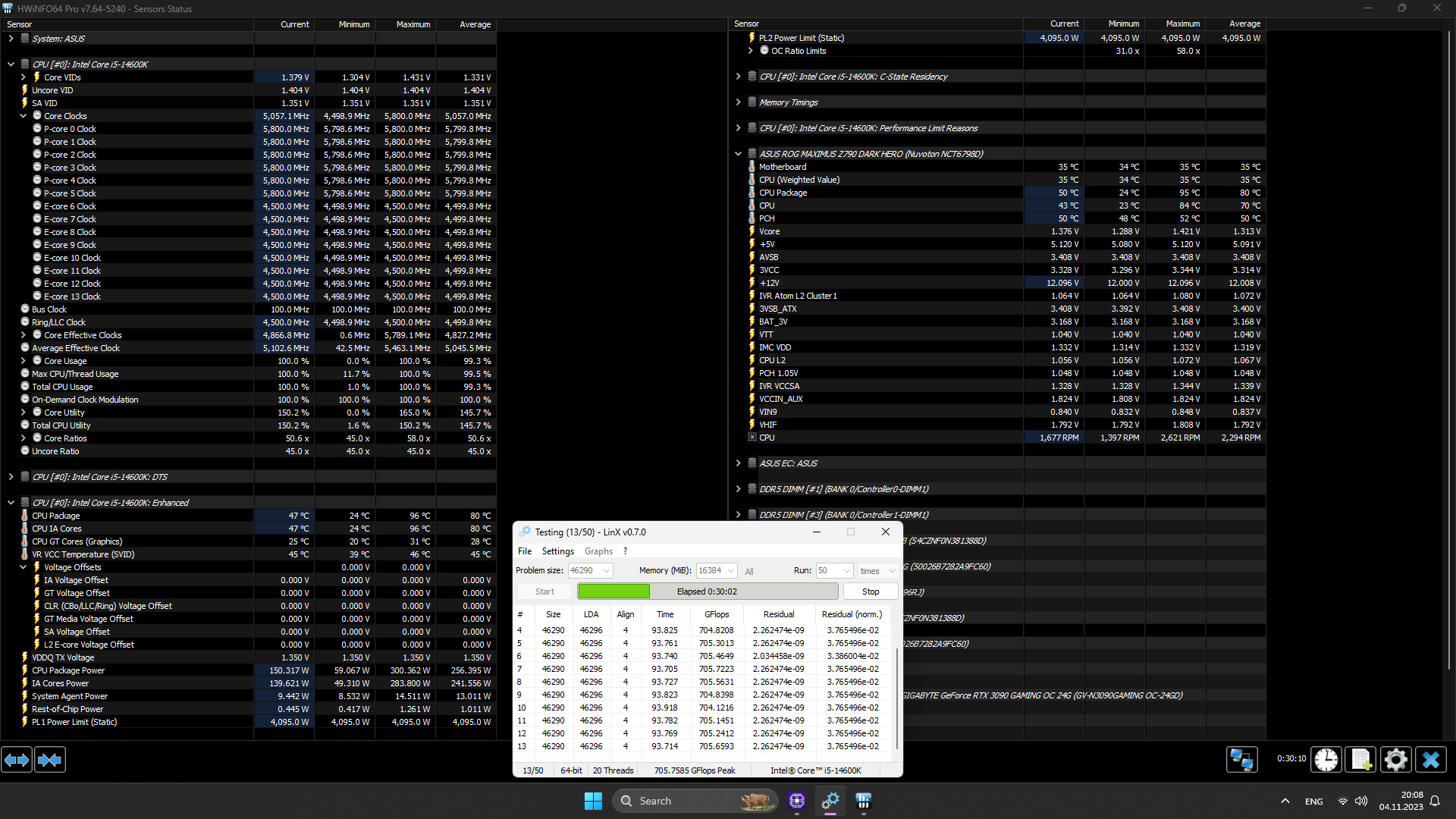Expand the System: ASUS sensor group
Viewport: 1456px width, 819px height.
coord(11,39)
